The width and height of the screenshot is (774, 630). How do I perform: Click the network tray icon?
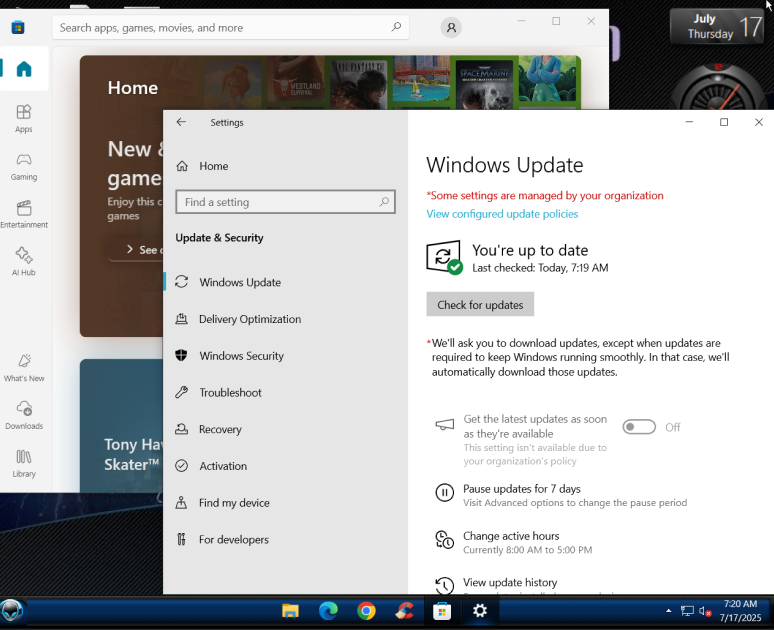pos(687,611)
